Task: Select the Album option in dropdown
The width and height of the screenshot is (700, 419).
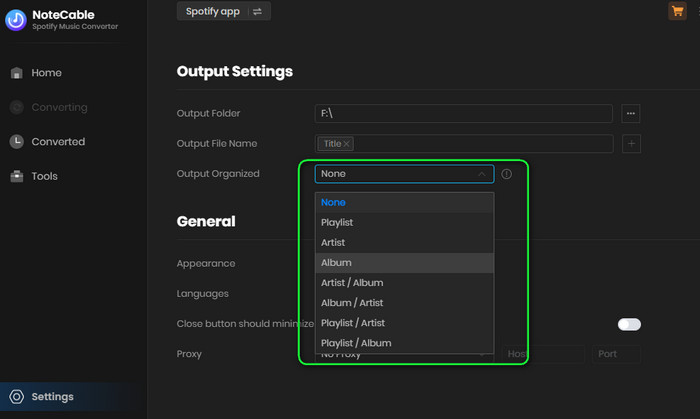Action: [x=336, y=263]
